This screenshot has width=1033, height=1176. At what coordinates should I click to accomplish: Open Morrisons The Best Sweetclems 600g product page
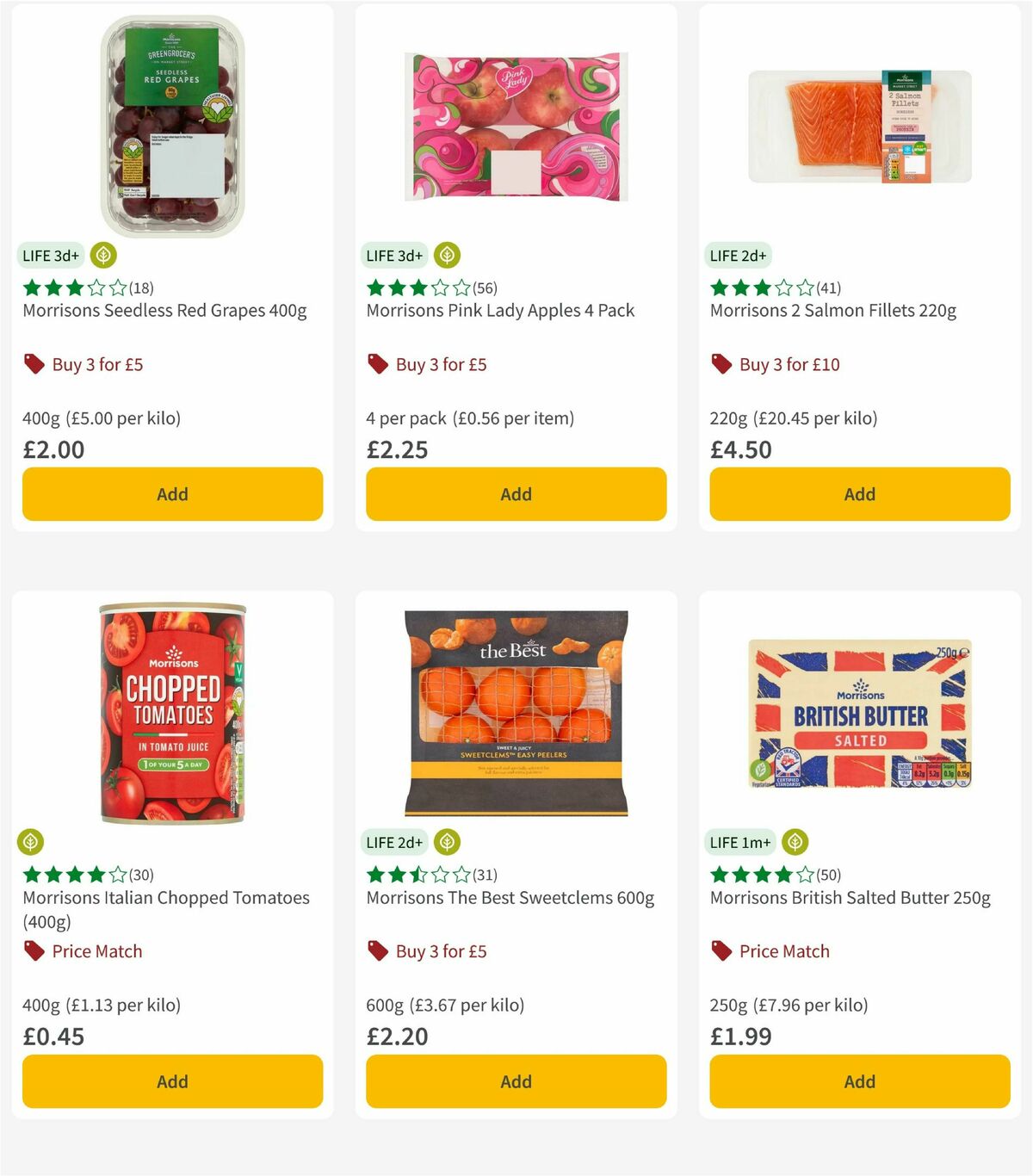point(510,898)
